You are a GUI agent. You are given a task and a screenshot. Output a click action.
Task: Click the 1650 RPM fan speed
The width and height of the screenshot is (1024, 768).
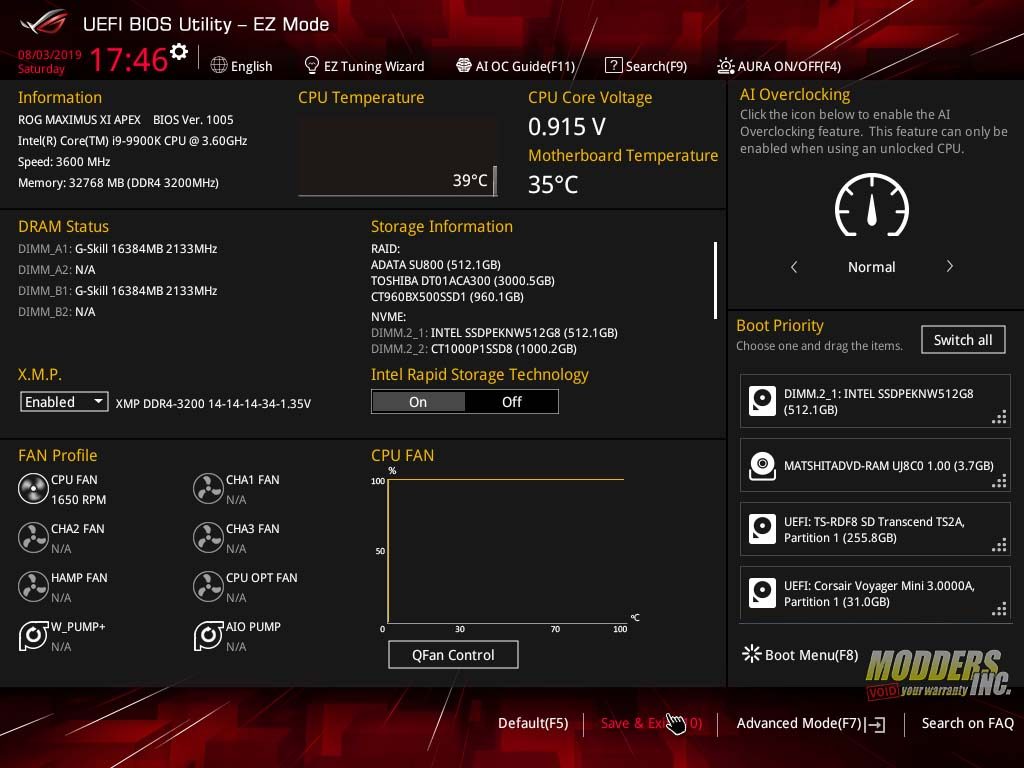(78, 500)
